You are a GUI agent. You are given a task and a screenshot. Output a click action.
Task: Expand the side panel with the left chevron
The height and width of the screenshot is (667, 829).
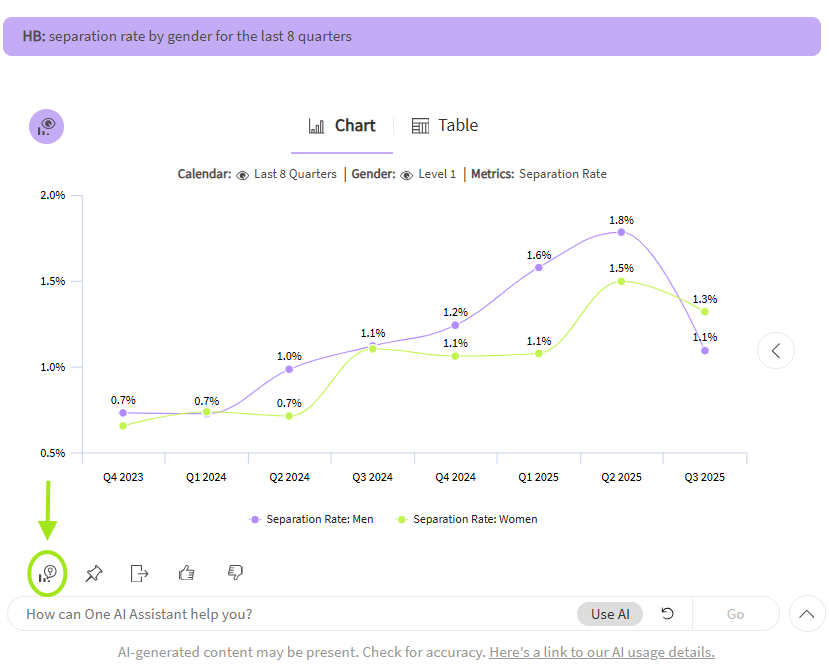click(776, 350)
